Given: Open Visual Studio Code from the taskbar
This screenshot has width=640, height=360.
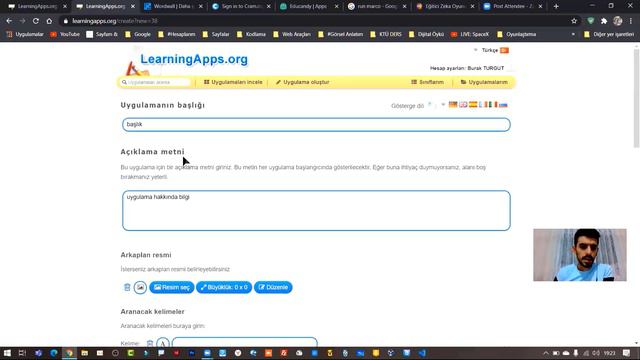Looking at the screenshot, I should [x=422, y=353].
